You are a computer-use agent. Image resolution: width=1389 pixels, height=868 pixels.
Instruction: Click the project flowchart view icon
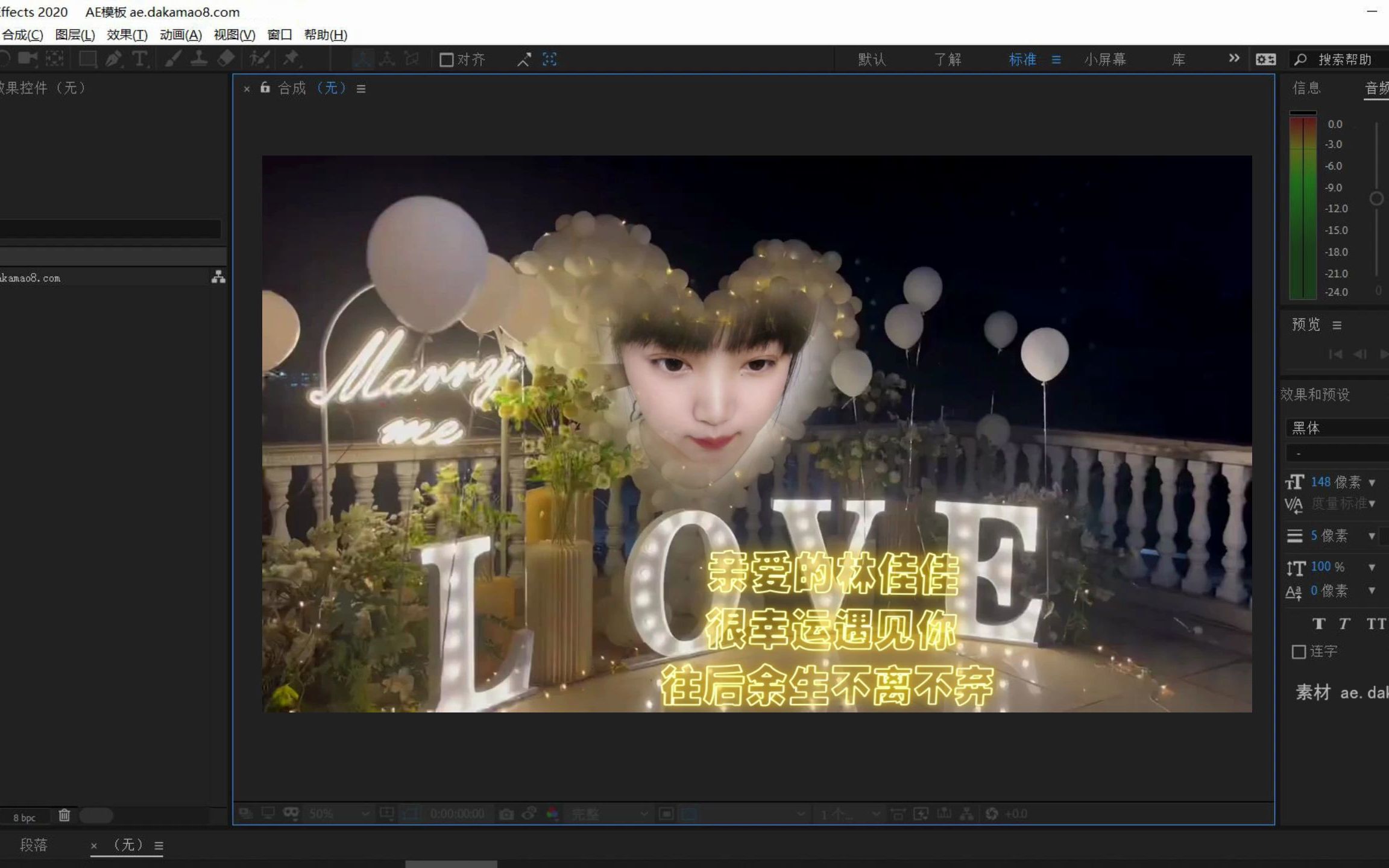218,277
